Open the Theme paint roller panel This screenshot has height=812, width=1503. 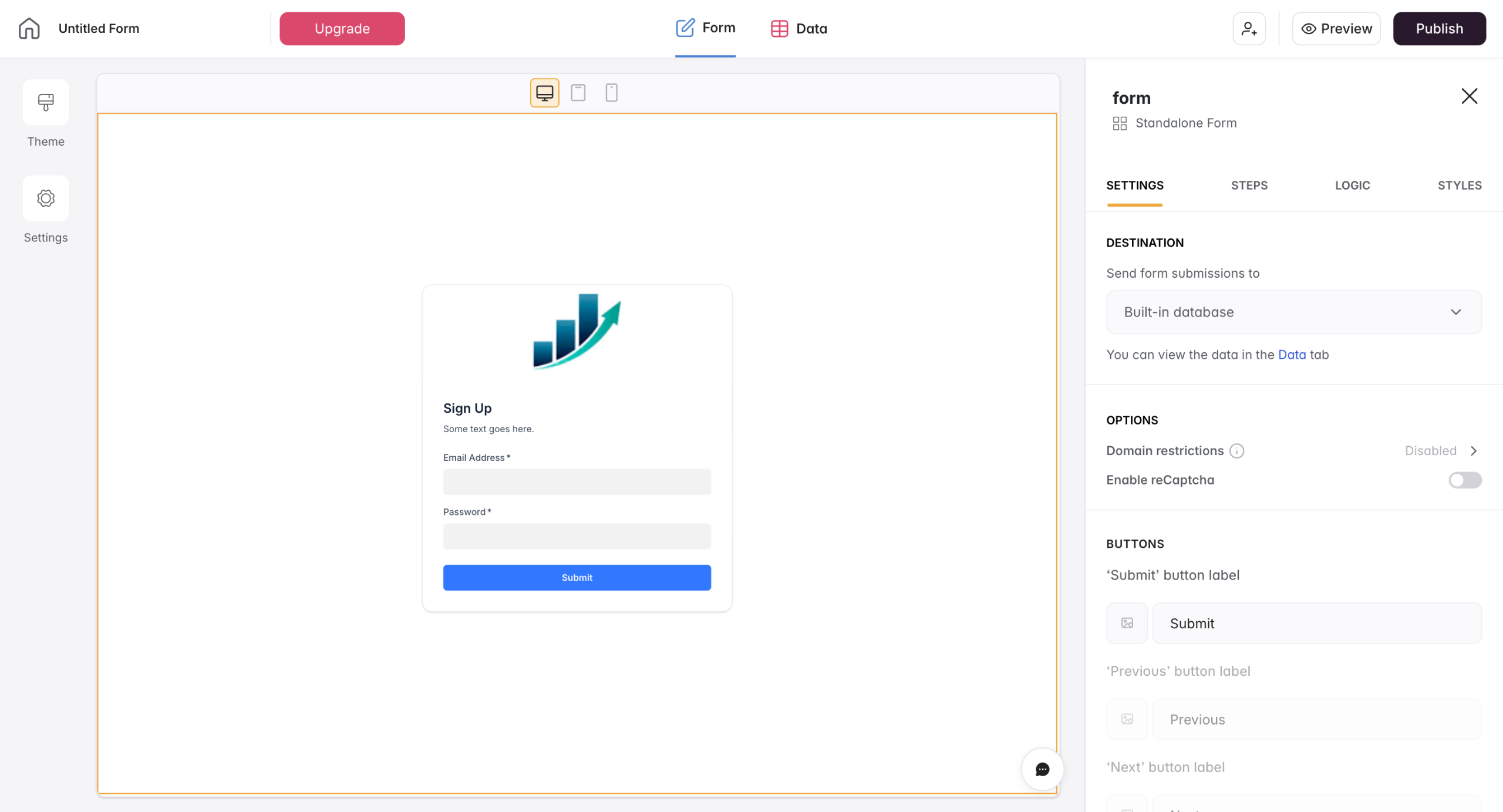(46, 102)
